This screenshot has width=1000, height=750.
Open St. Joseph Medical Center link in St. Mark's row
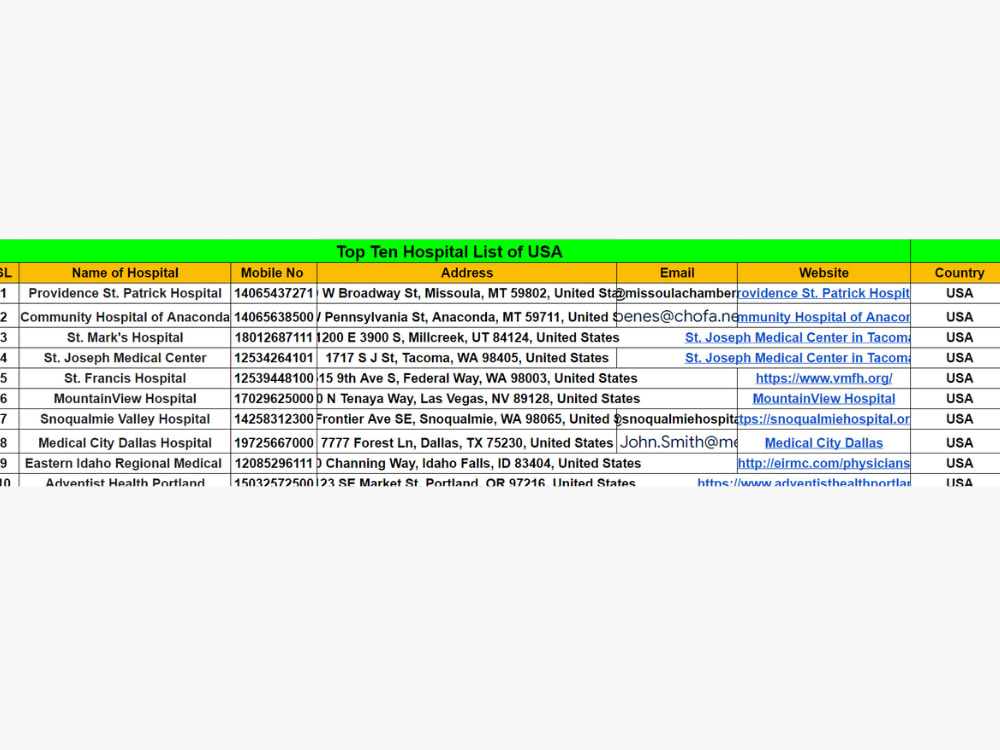[797, 337]
